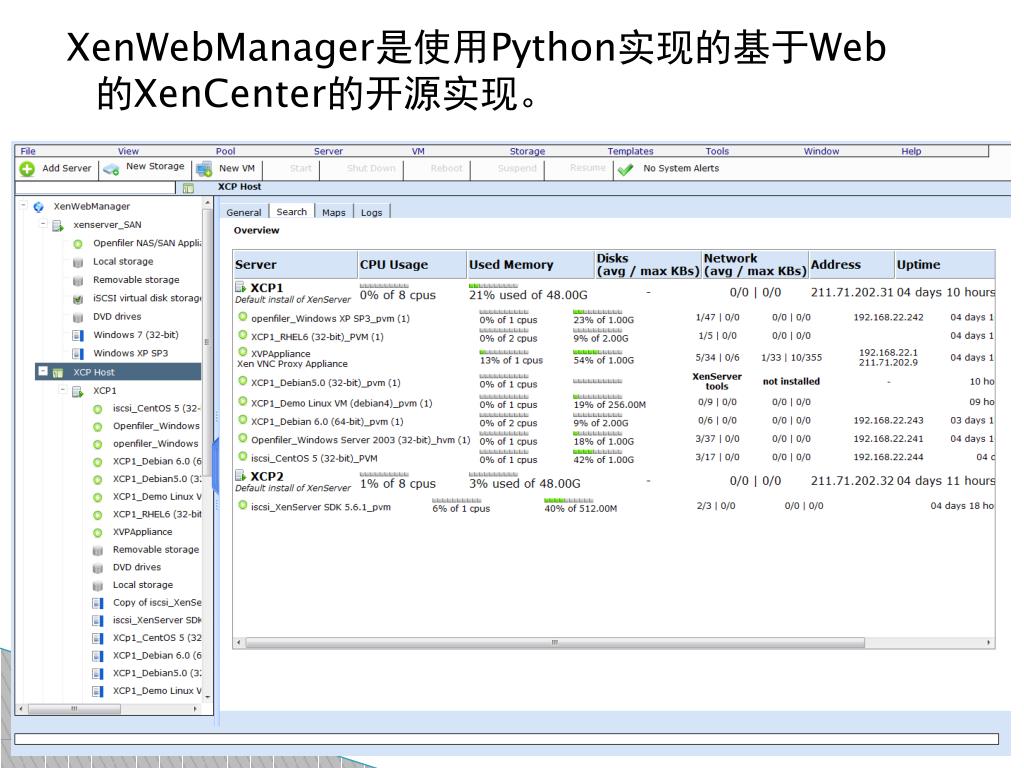Click the XCP Host pool icon in tree

(x=58, y=372)
